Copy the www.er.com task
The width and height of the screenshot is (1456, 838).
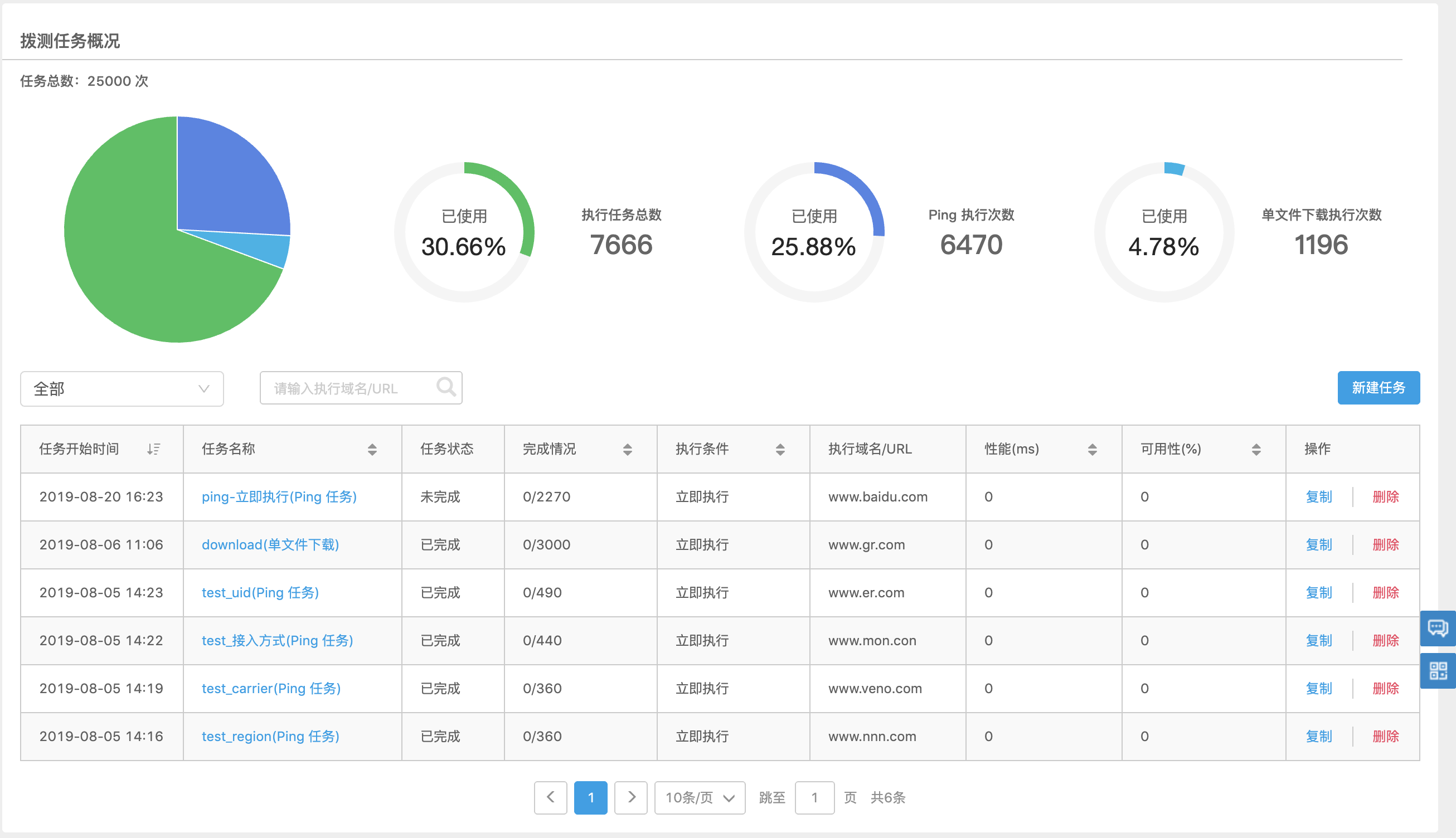[x=1319, y=592]
